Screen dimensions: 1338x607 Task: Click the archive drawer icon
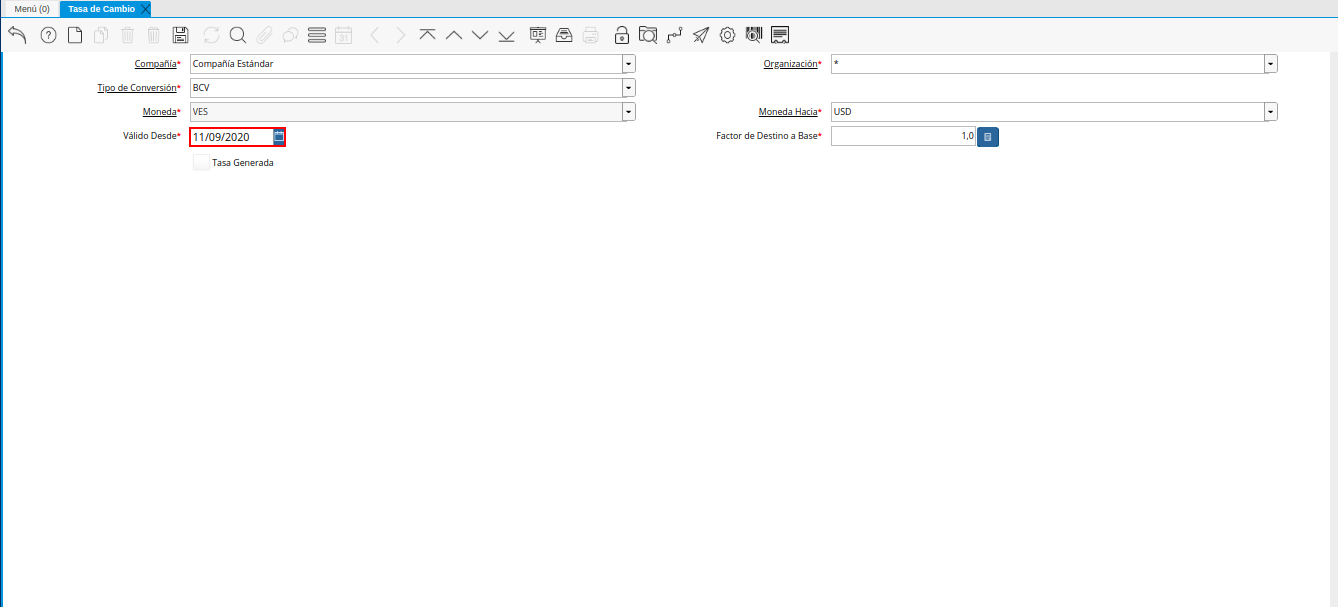tap(564, 35)
